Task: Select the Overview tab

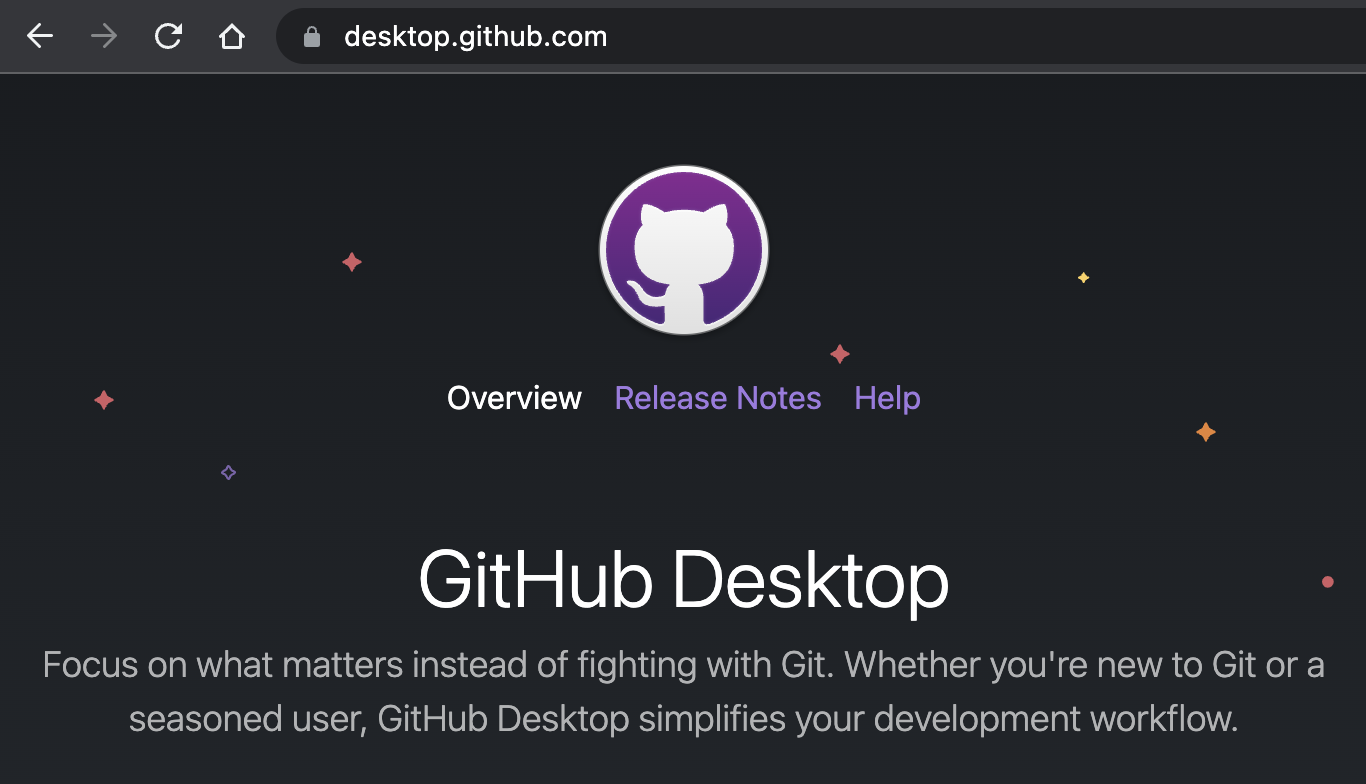Action: (x=514, y=398)
